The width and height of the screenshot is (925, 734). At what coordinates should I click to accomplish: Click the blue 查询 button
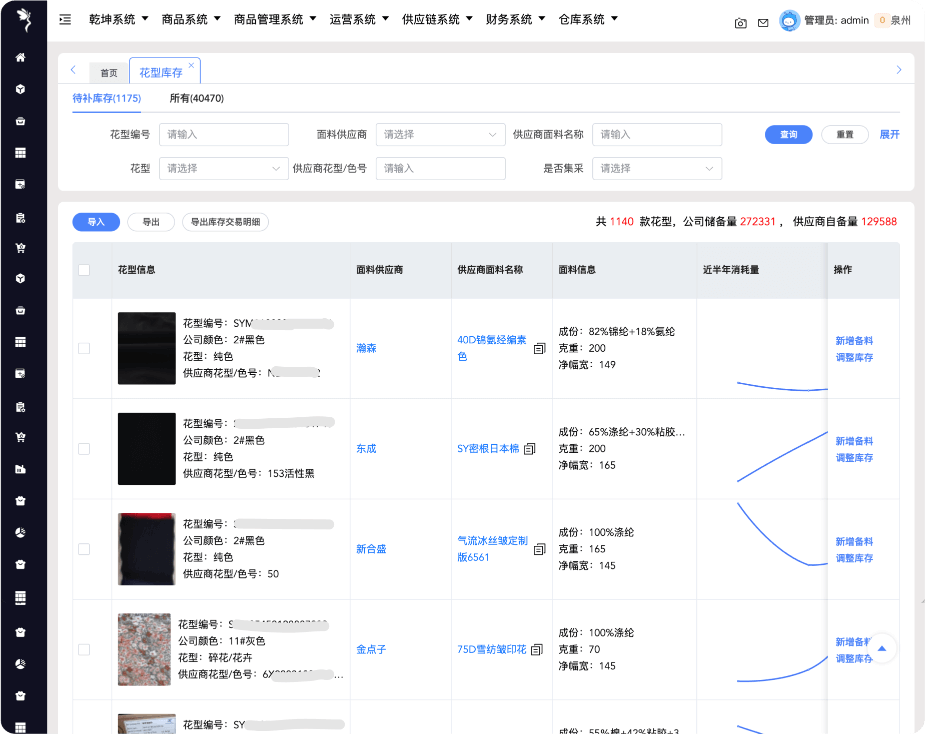click(788, 134)
